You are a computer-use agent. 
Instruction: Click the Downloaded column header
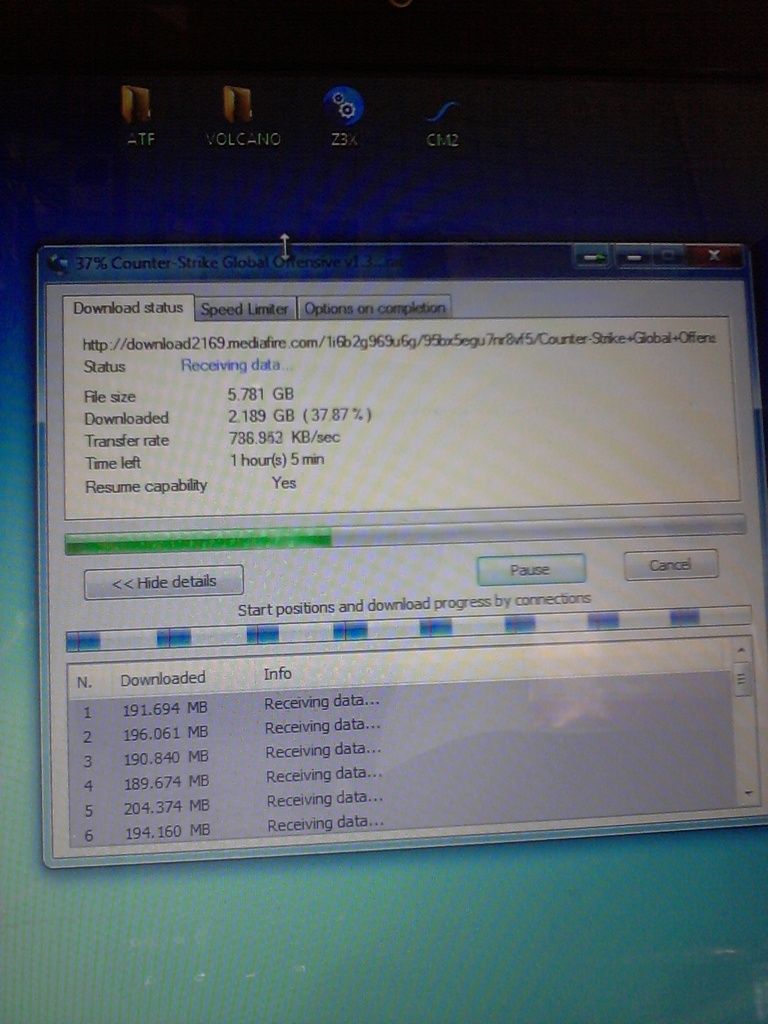tap(163, 679)
